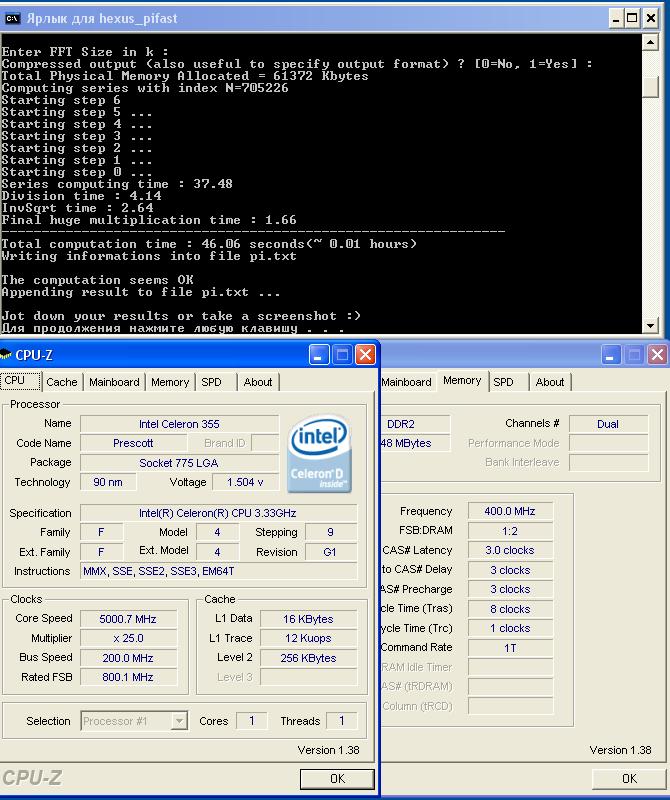Viewport: 670px width, 800px height.
Task: Click Specification field Celeron CPU 3.33GHz
Action: 218,513
